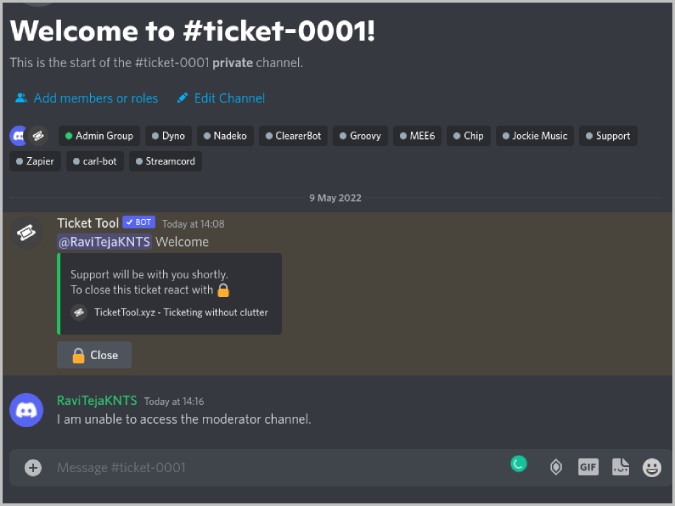Select the Jockie Music role chip
The width and height of the screenshot is (675, 506).
535,136
